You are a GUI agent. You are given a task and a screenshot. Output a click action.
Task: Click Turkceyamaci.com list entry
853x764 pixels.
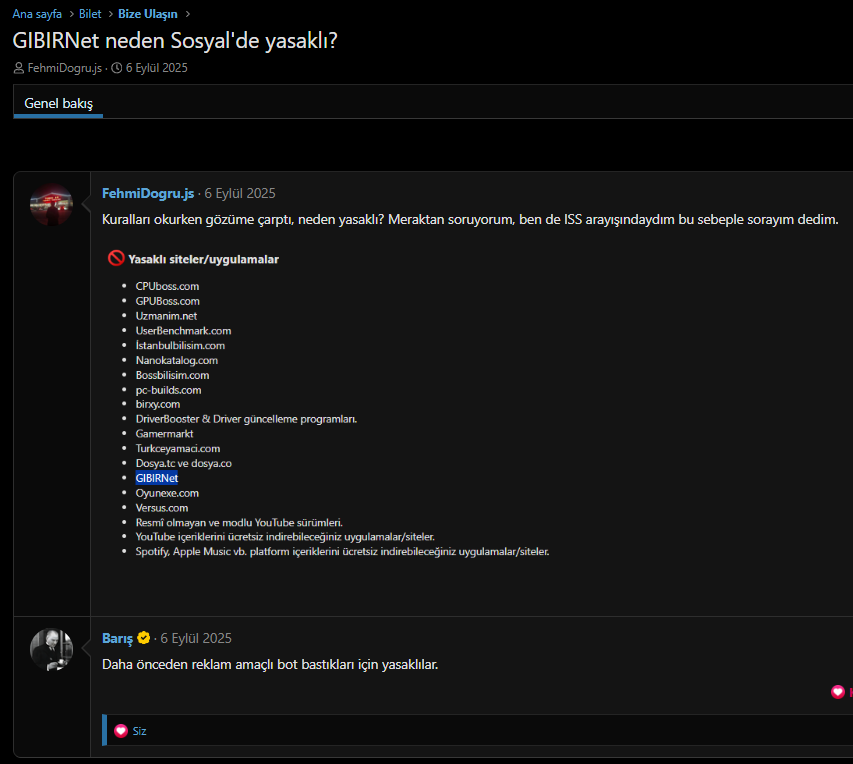click(178, 448)
